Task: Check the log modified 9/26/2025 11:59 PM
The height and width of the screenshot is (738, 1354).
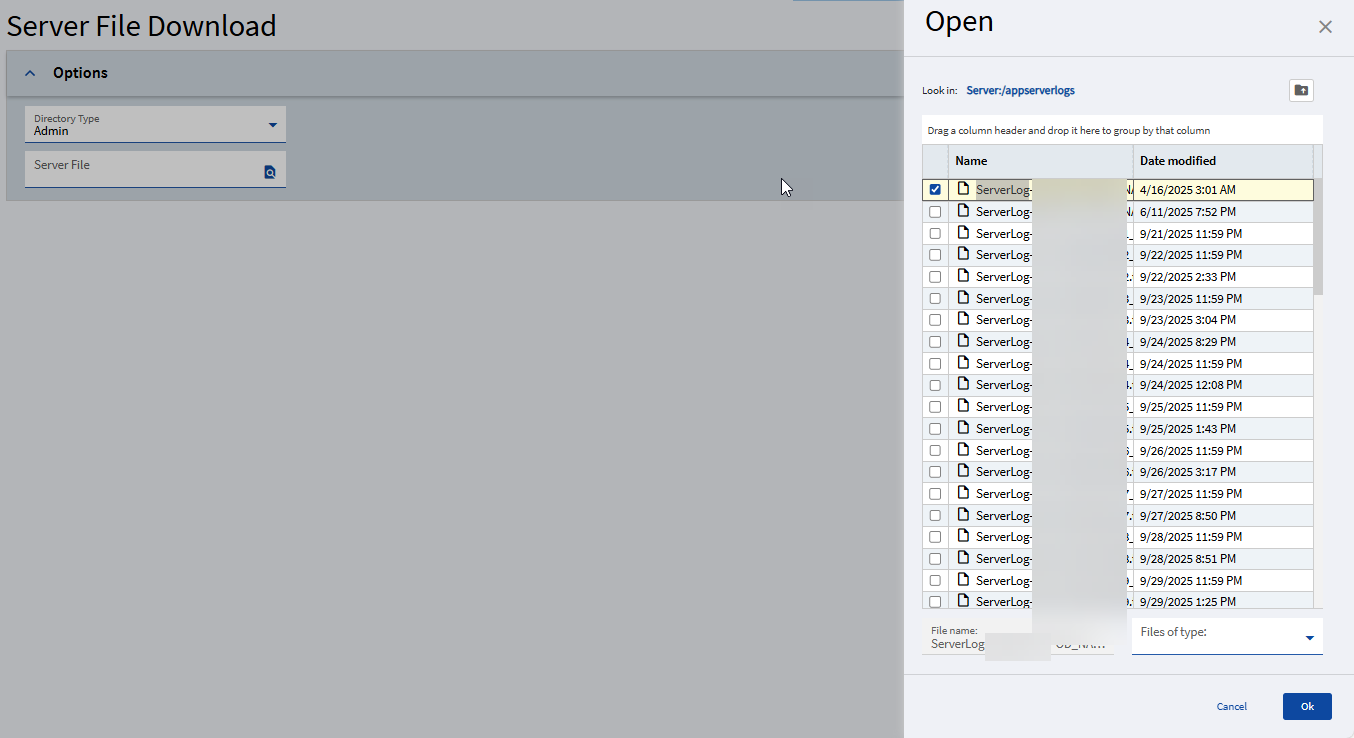Action: click(x=935, y=450)
